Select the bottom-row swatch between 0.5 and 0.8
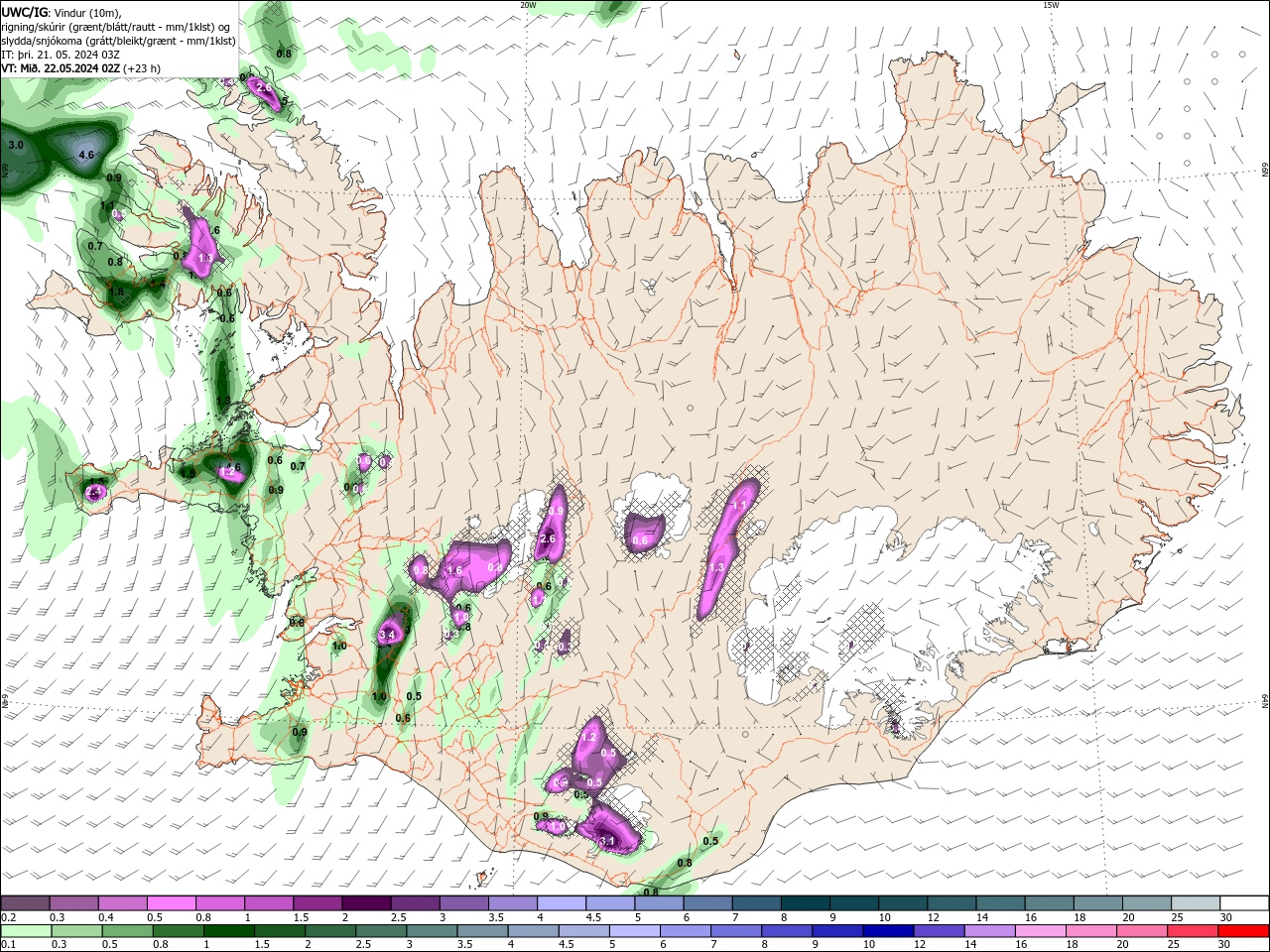Image resolution: width=1270 pixels, height=952 pixels. [128, 931]
